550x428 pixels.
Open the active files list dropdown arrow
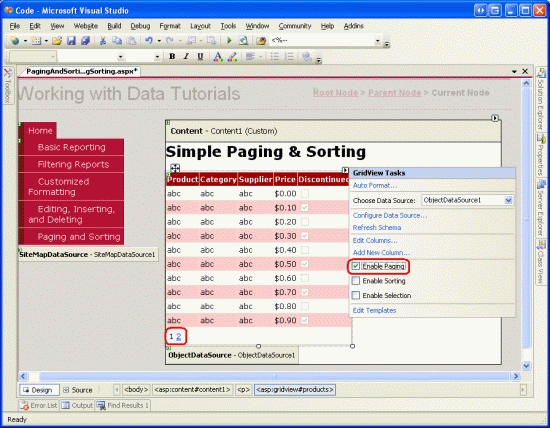514,71
